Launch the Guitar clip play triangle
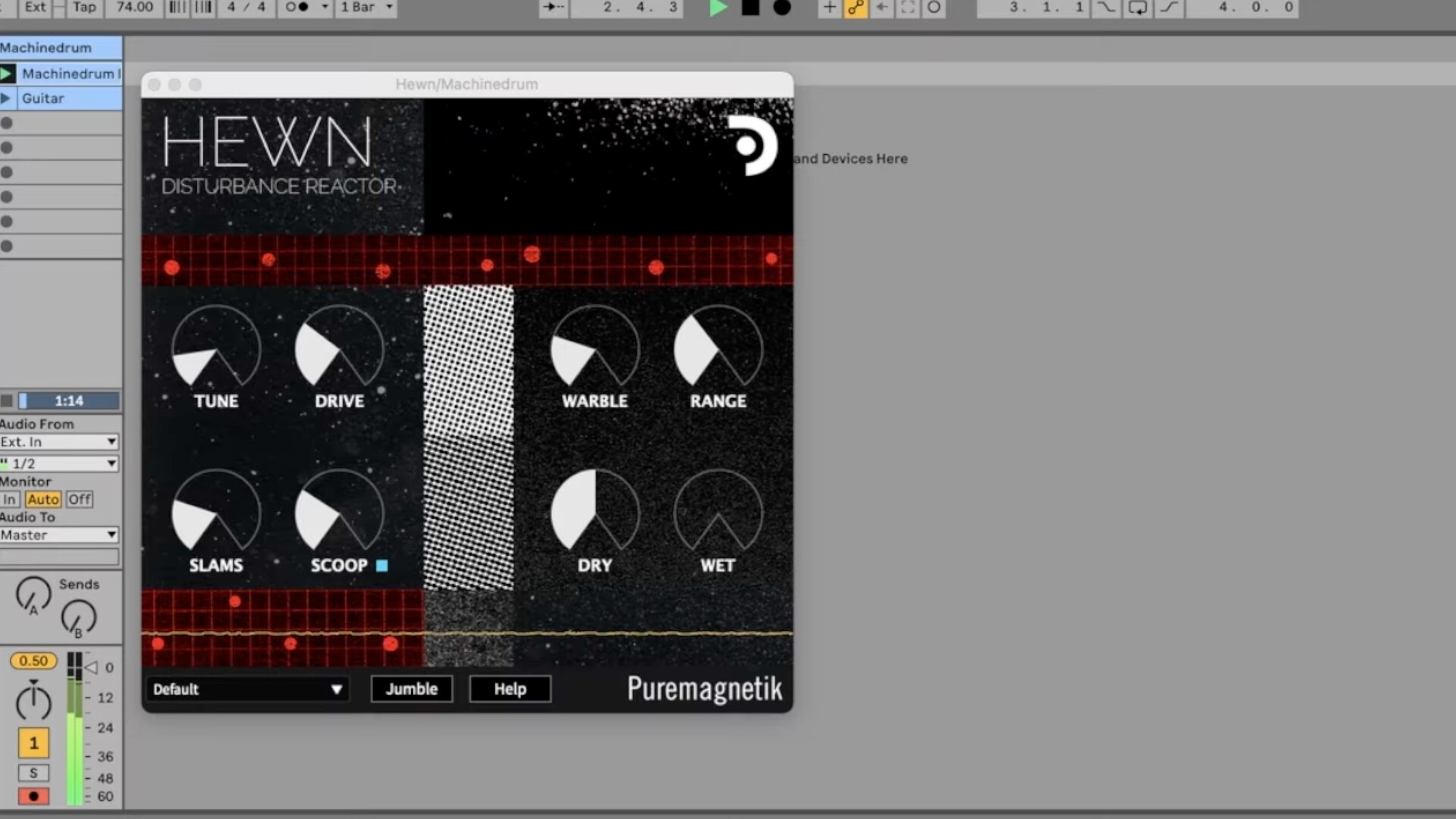Image resolution: width=1456 pixels, height=819 pixels. click(x=7, y=99)
